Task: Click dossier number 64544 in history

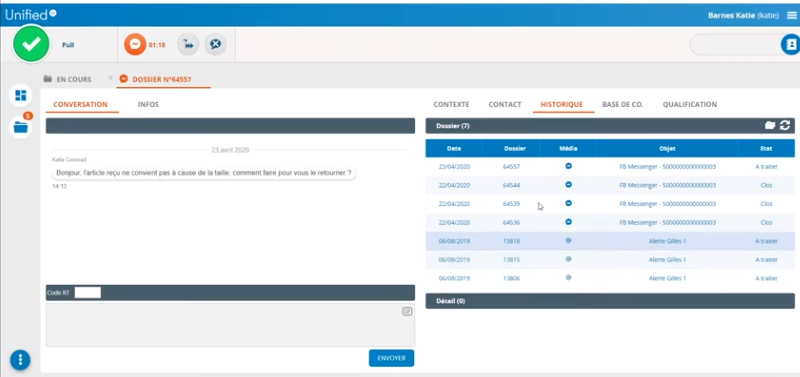Action: 511,185
